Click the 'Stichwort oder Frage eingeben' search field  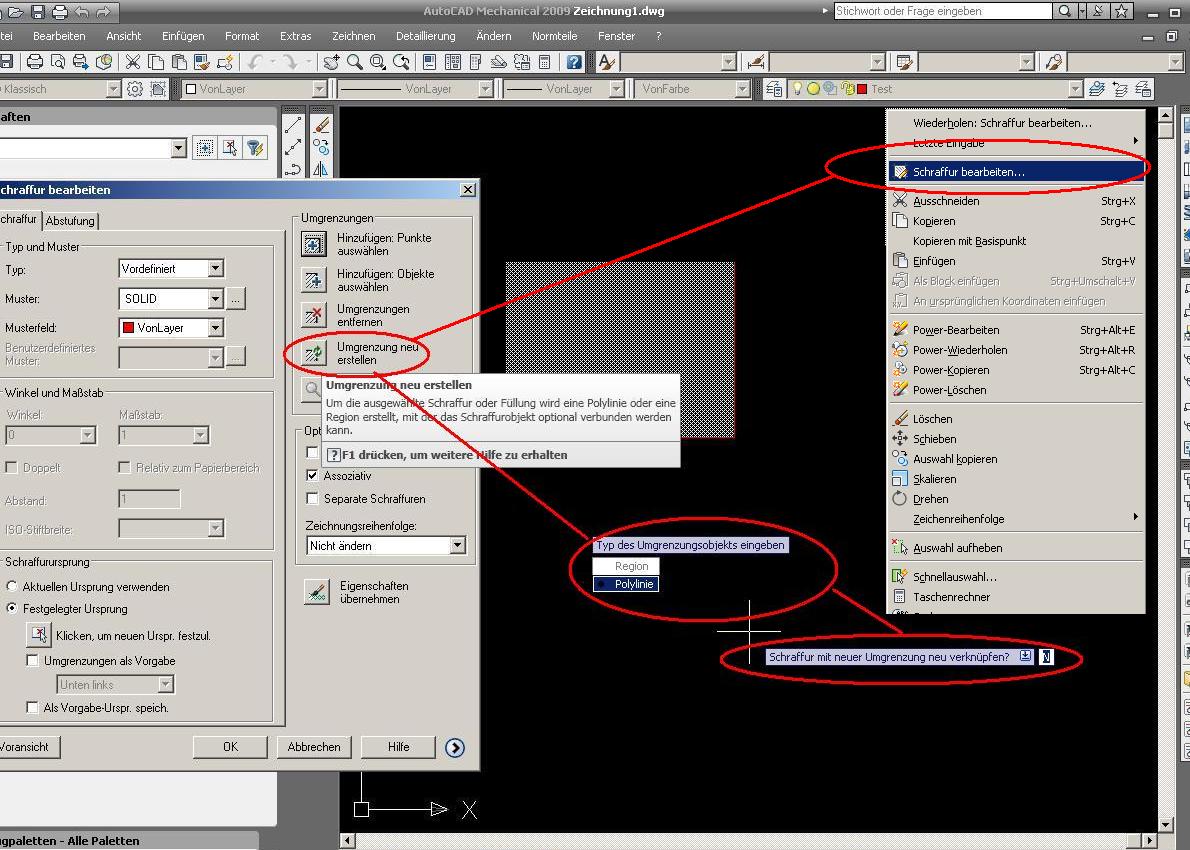tap(943, 11)
